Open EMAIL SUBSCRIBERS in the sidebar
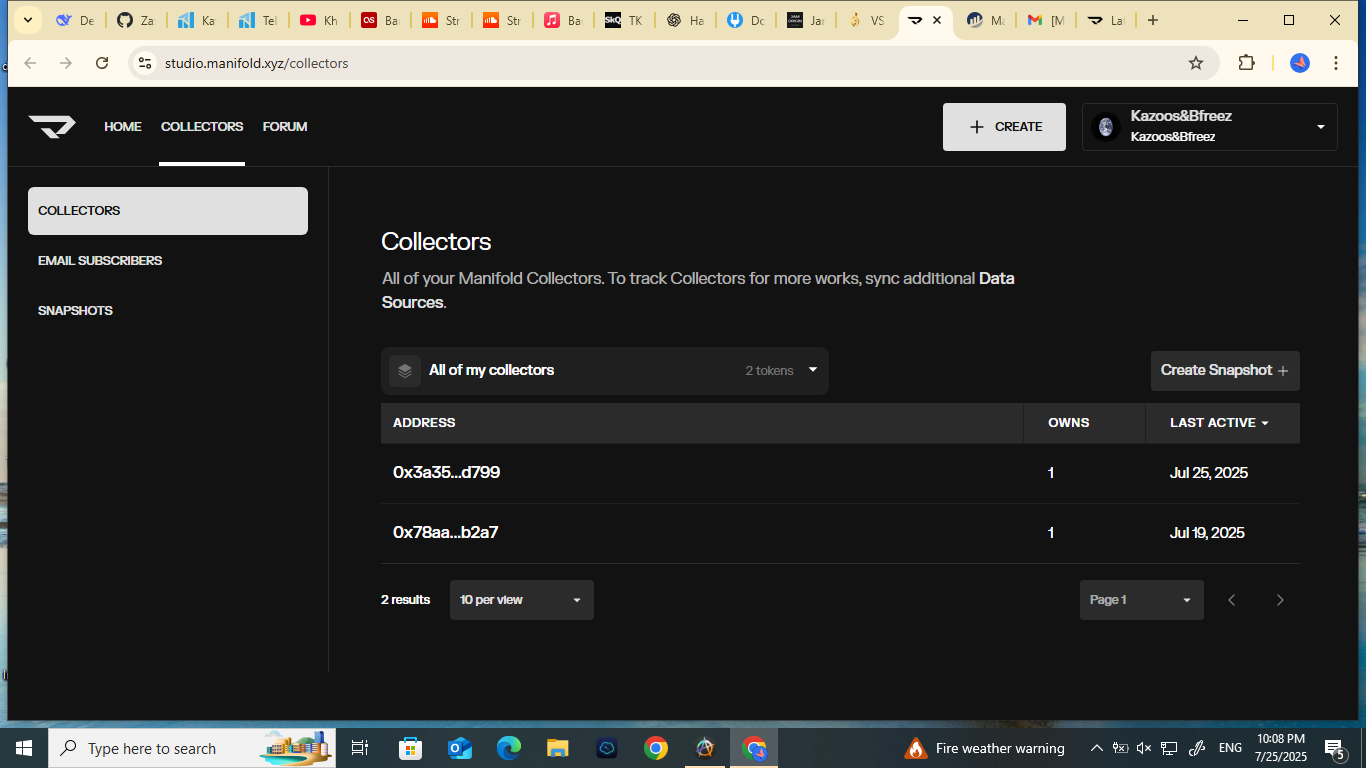Image resolution: width=1366 pixels, height=768 pixels. coord(100,261)
